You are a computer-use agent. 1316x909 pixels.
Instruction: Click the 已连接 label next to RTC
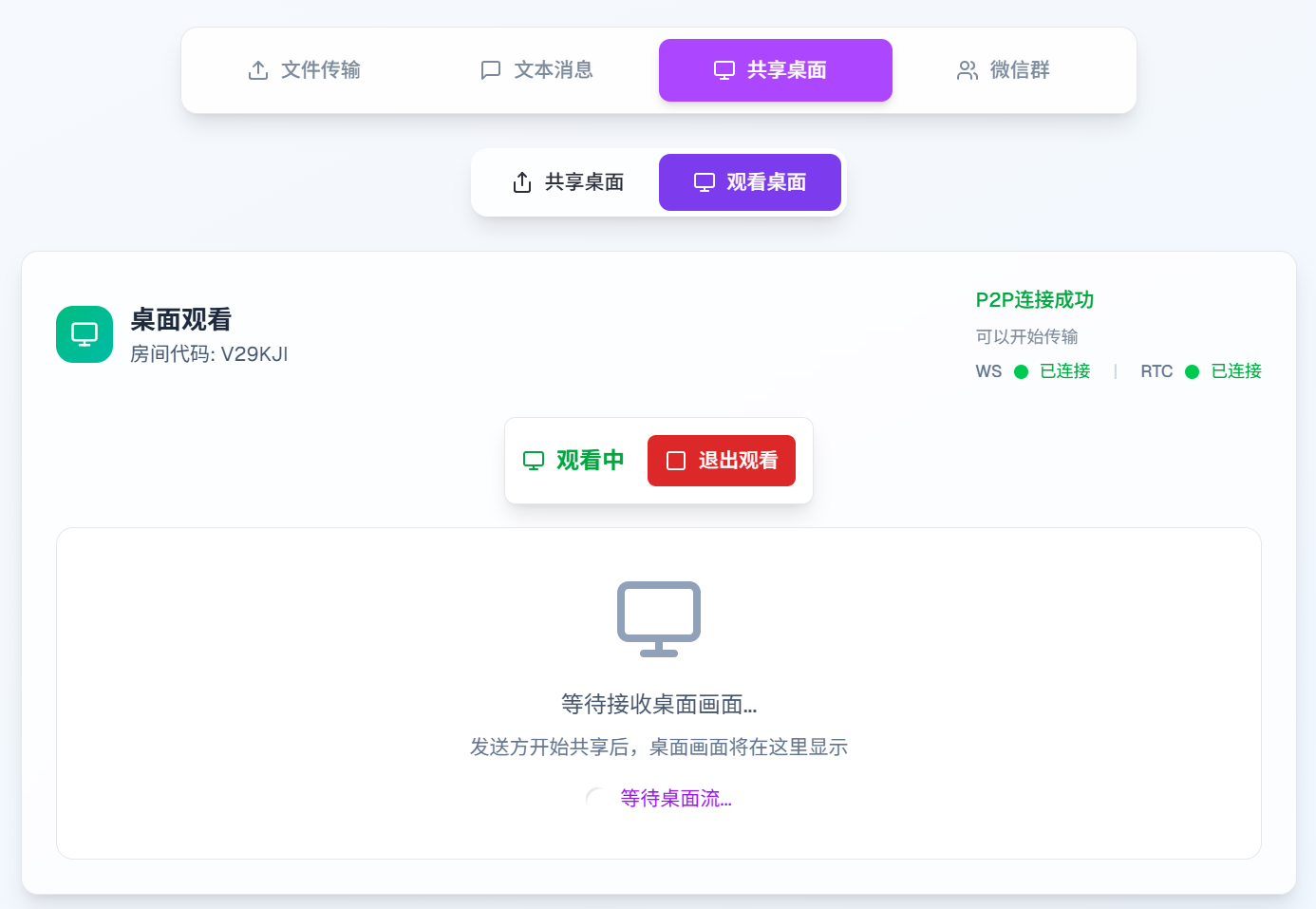pyautogui.click(x=1236, y=371)
